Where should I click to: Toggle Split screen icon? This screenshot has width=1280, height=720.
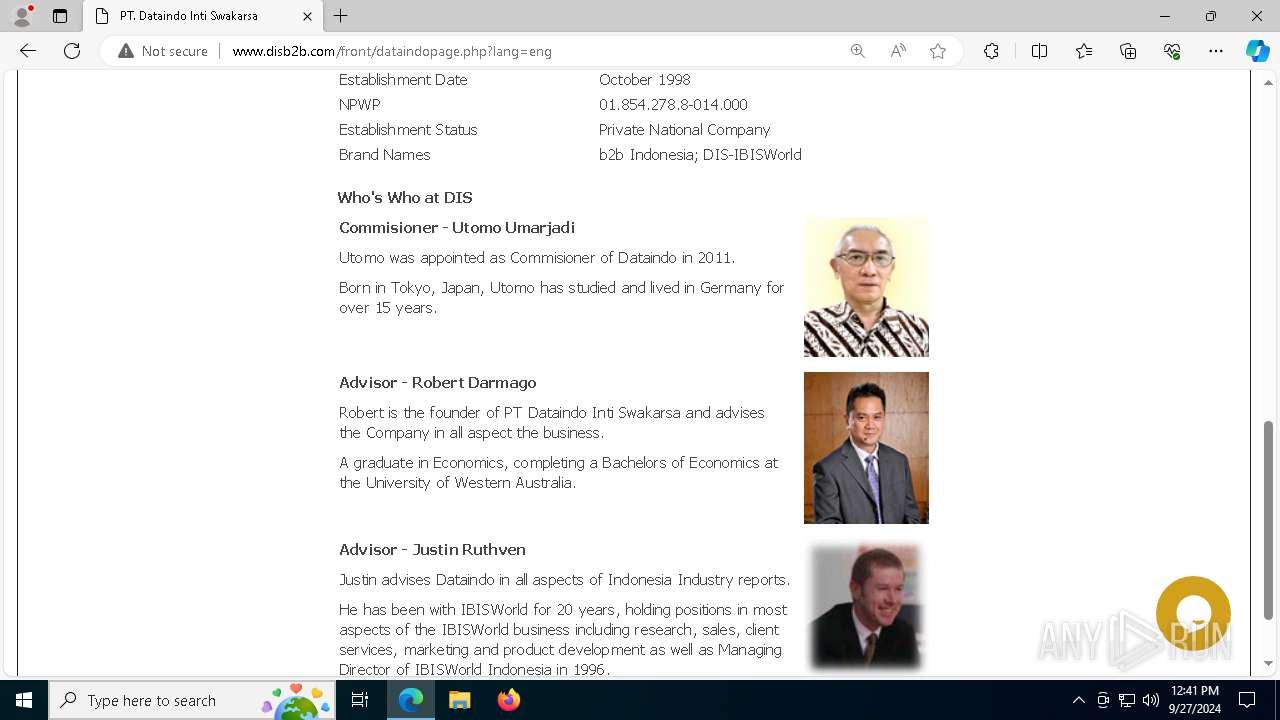(1039, 51)
